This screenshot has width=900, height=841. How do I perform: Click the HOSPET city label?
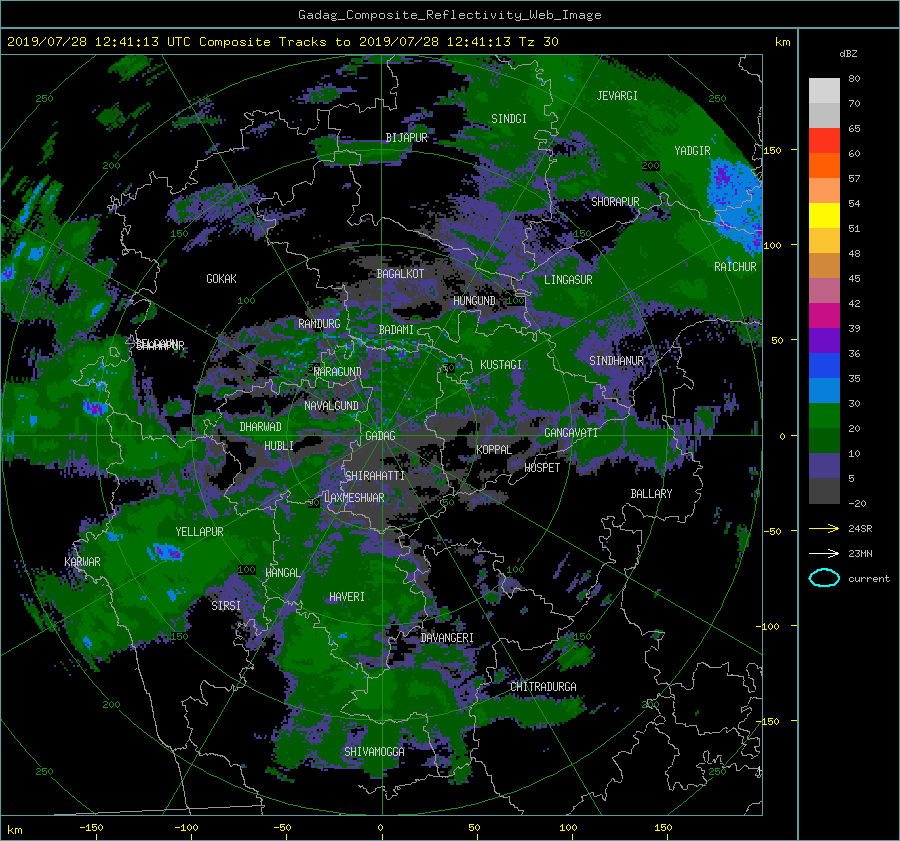[542, 468]
